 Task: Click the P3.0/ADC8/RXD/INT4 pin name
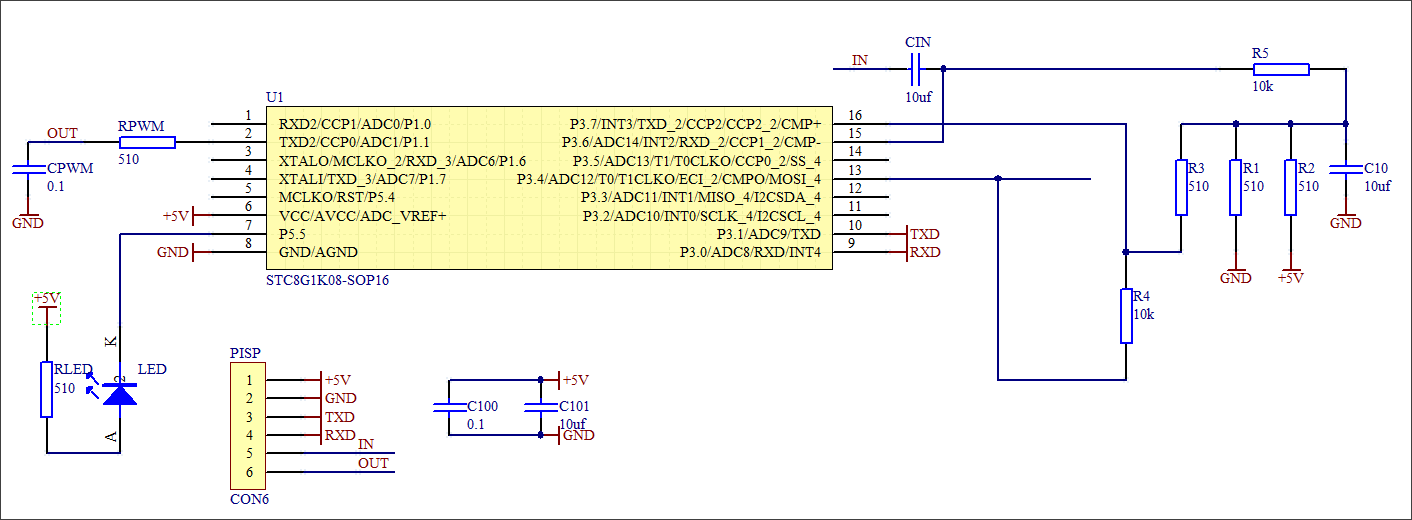pos(750,252)
